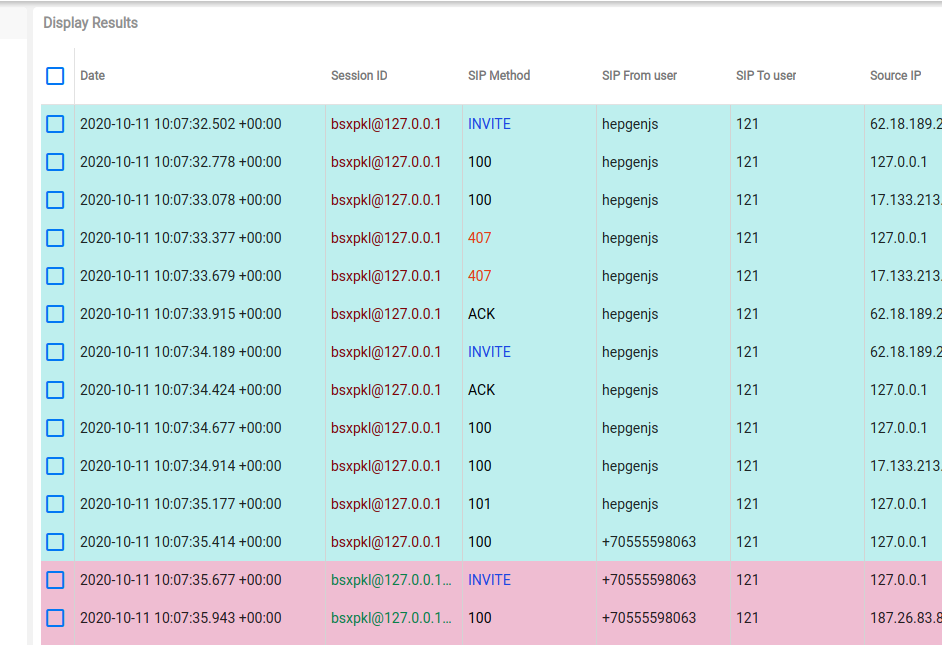Click the 101 status at 10:07:35.177
This screenshot has width=942, height=645.
(x=478, y=504)
